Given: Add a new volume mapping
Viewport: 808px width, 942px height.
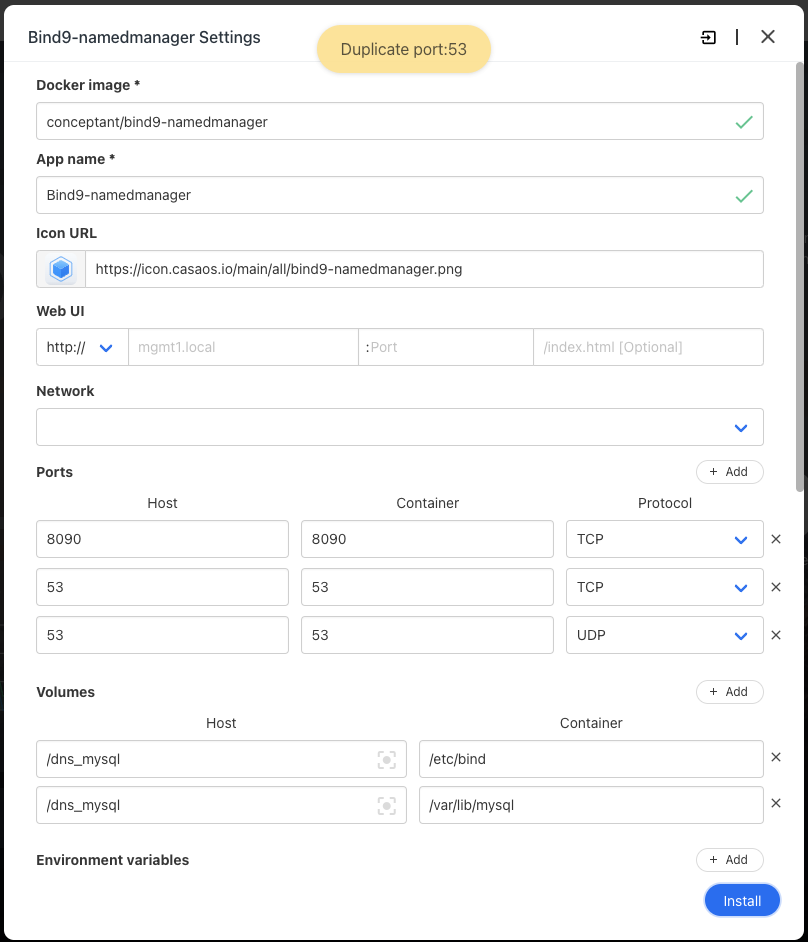Looking at the screenshot, I should [729, 691].
